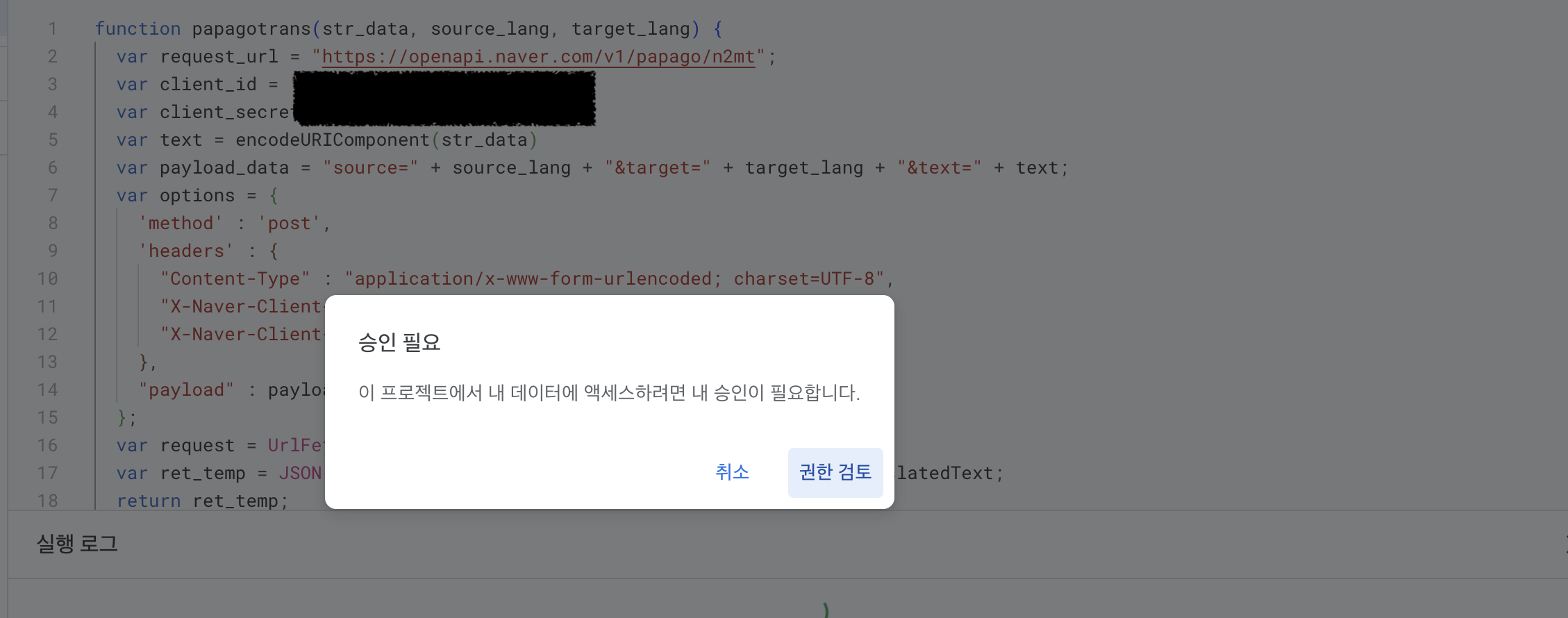This screenshot has width=1568, height=618.
Task: Select line number 1 in gutter
Action: (x=52, y=29)
